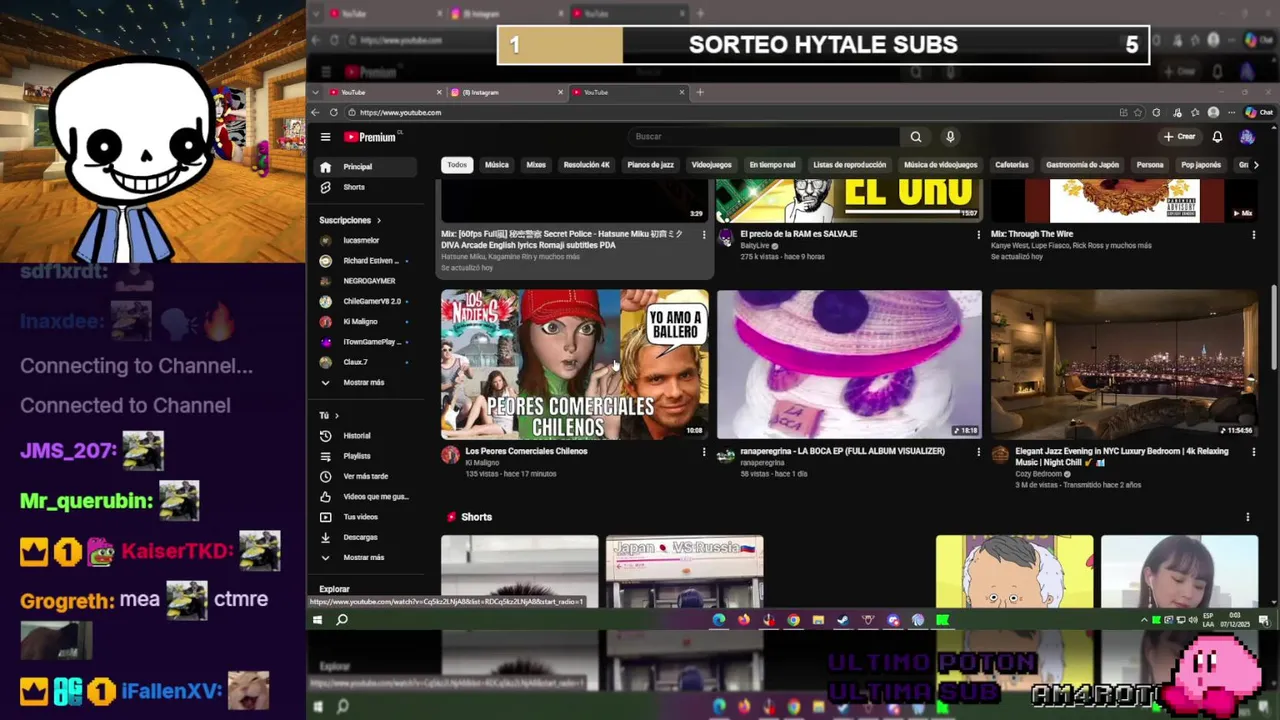
Task: Select the Listas de reproducción chip
Action: coord(850,165)
